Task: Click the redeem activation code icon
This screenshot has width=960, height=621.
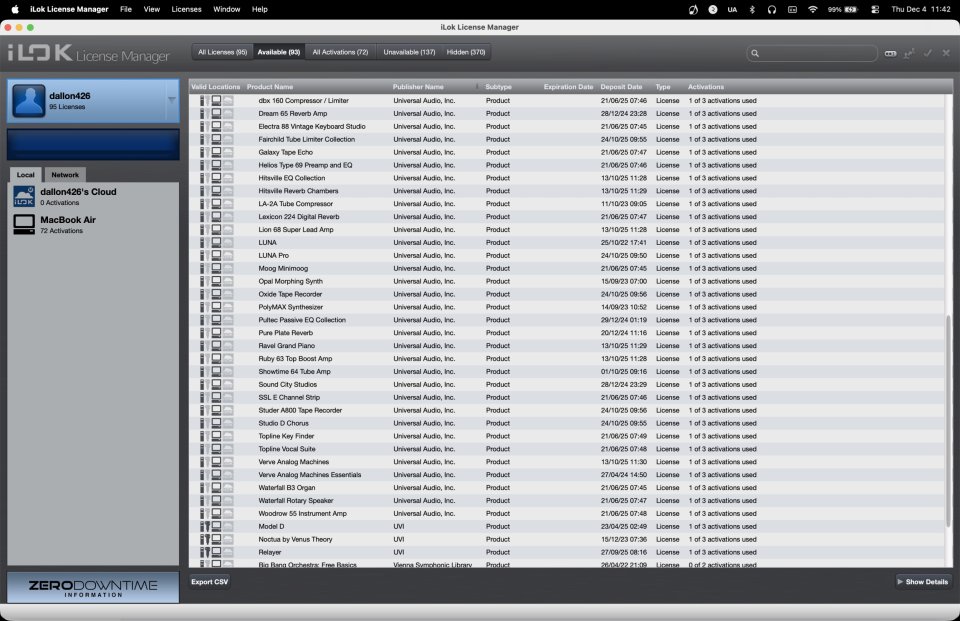Action: (891, 53)
